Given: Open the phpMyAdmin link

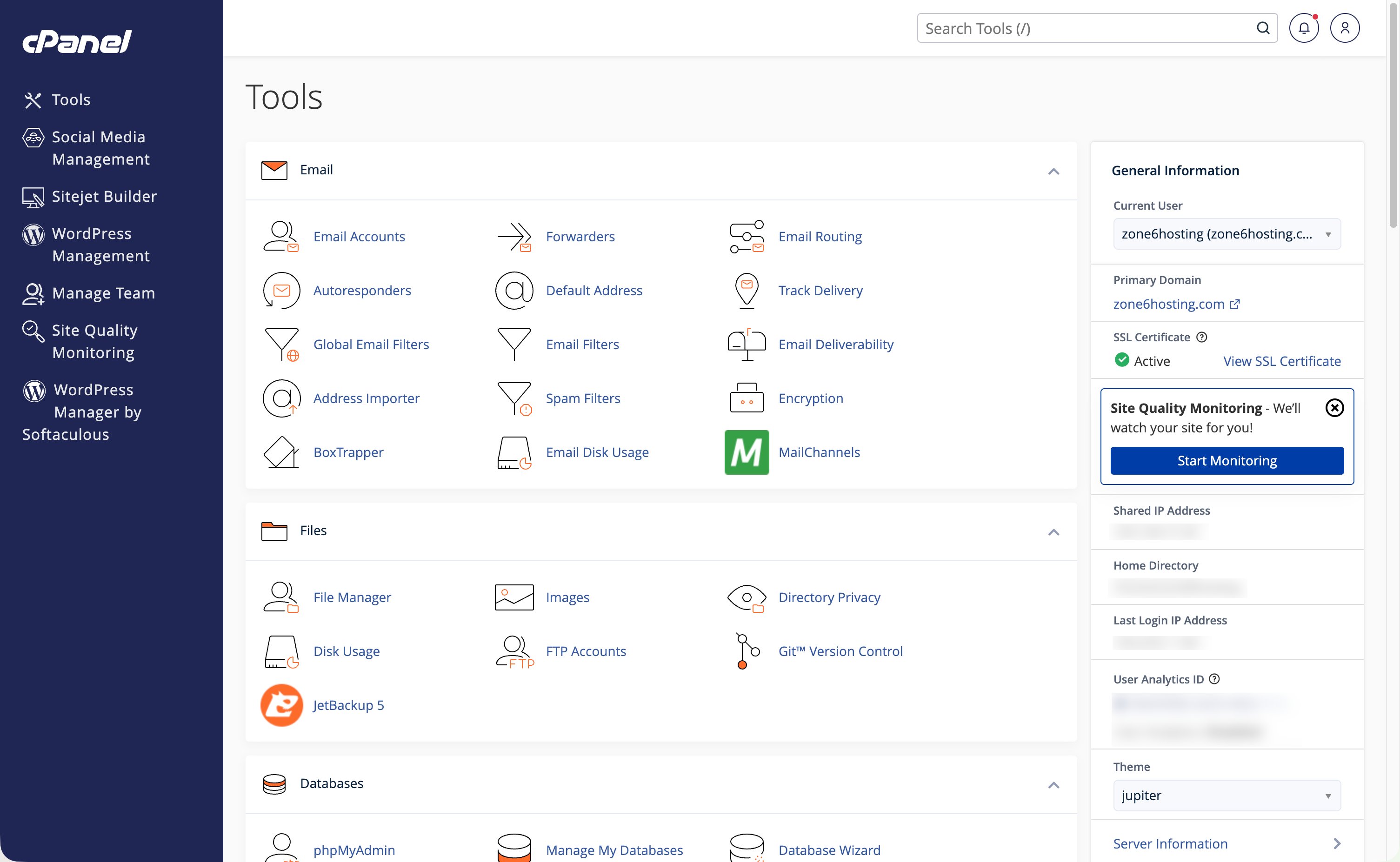Looking at the screenshot, I should coord(354,850).
